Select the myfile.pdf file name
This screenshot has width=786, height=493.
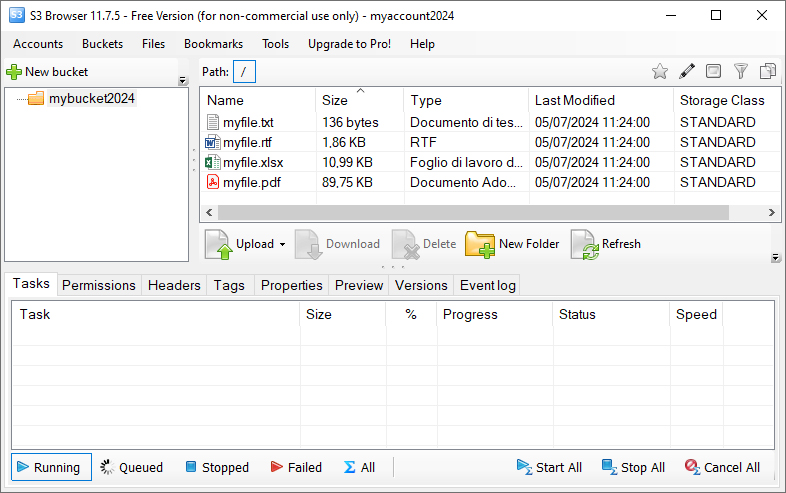[x=252, y=182]
